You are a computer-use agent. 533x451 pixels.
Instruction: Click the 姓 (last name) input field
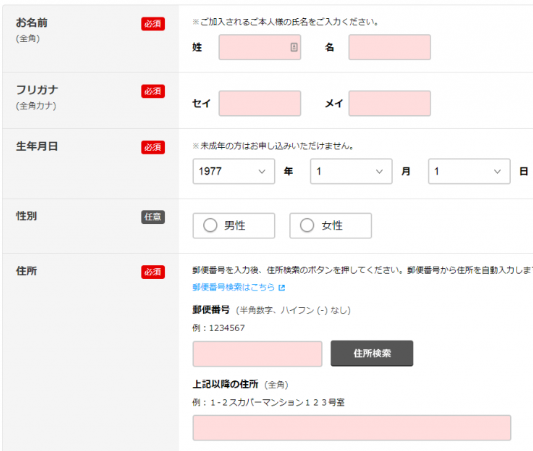pos(260,47)
